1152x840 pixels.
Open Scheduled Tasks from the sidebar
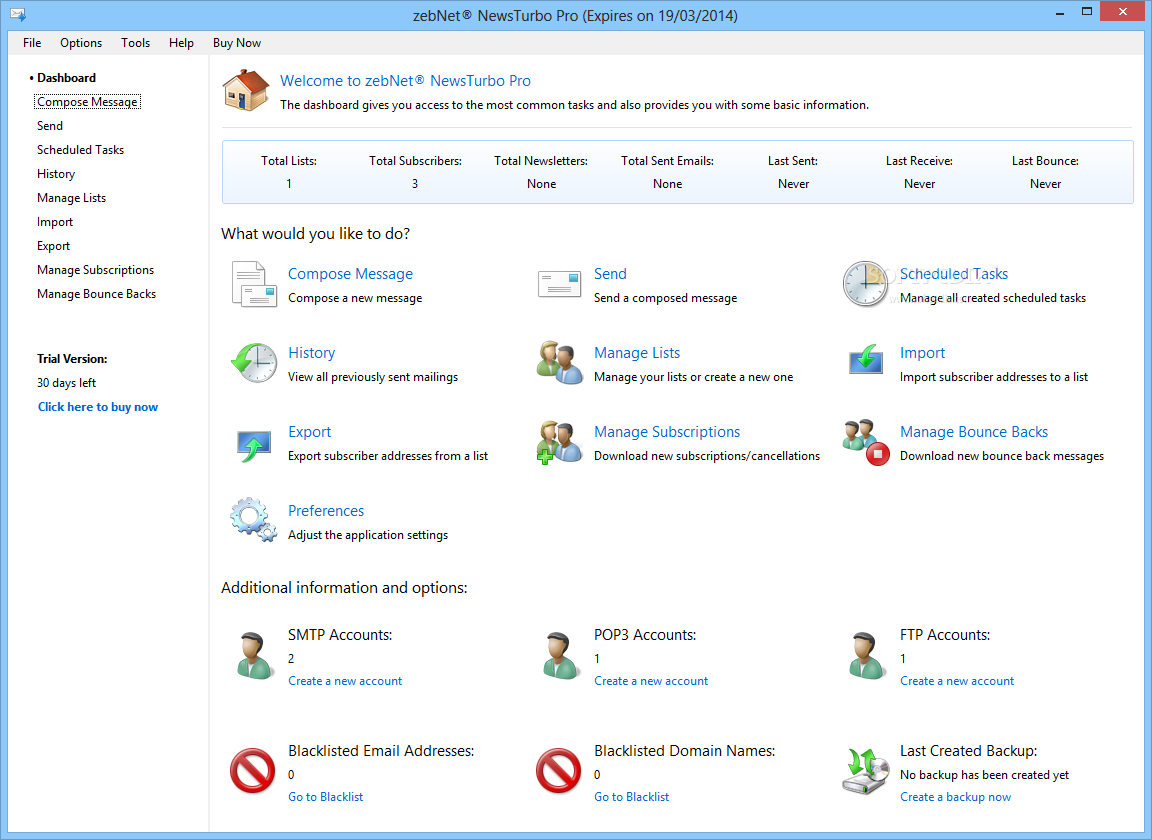(x=80, y=150)
